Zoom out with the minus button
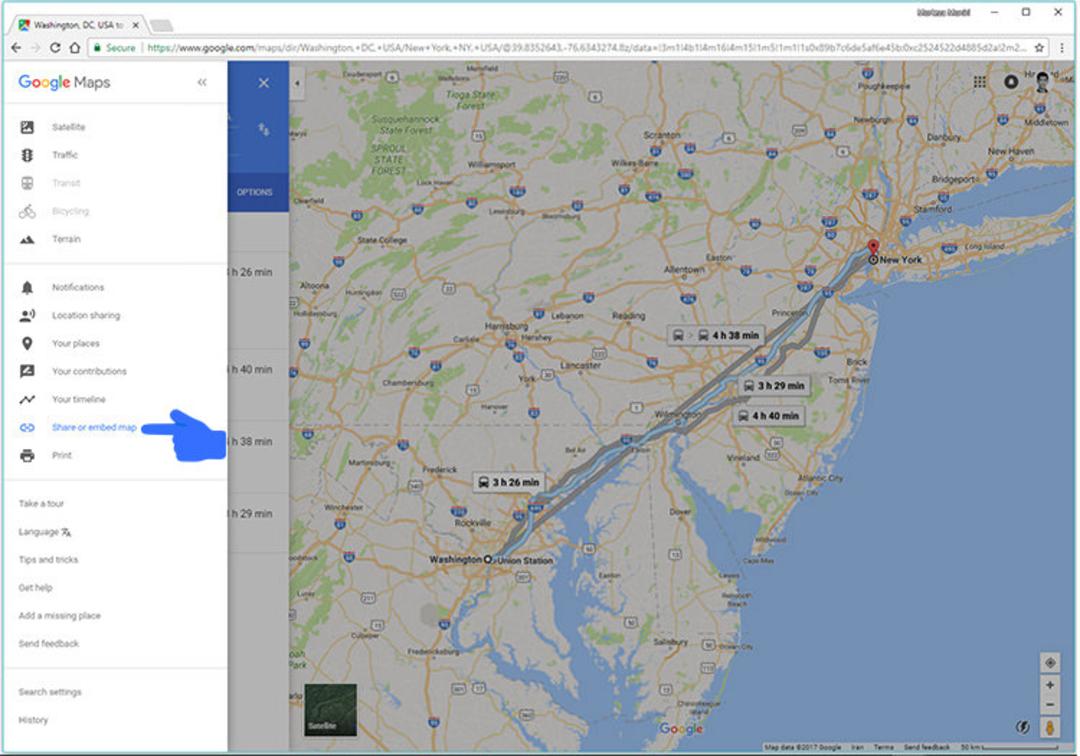 point(1050,704)
